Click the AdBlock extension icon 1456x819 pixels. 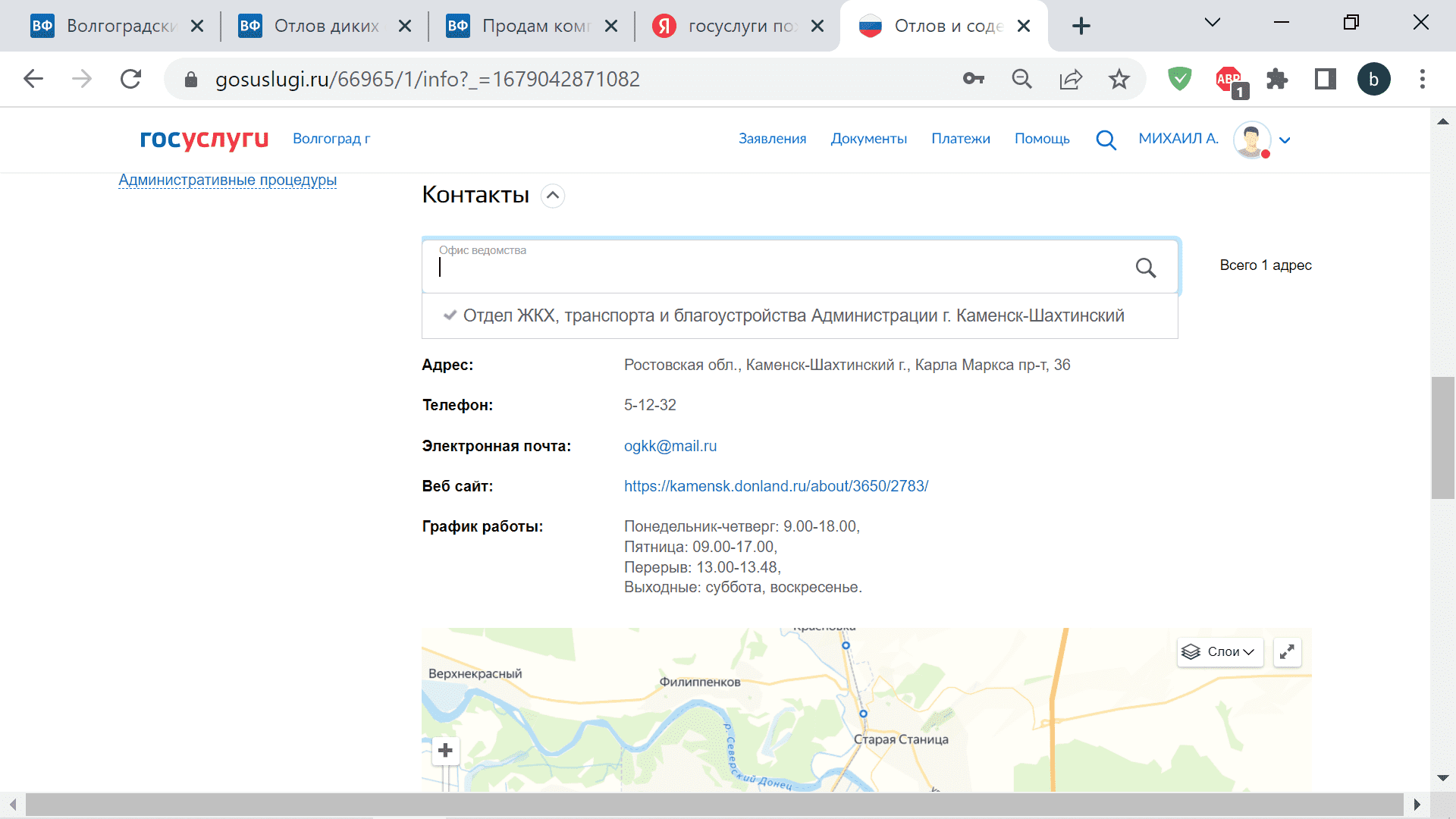tap(1228, 79)
